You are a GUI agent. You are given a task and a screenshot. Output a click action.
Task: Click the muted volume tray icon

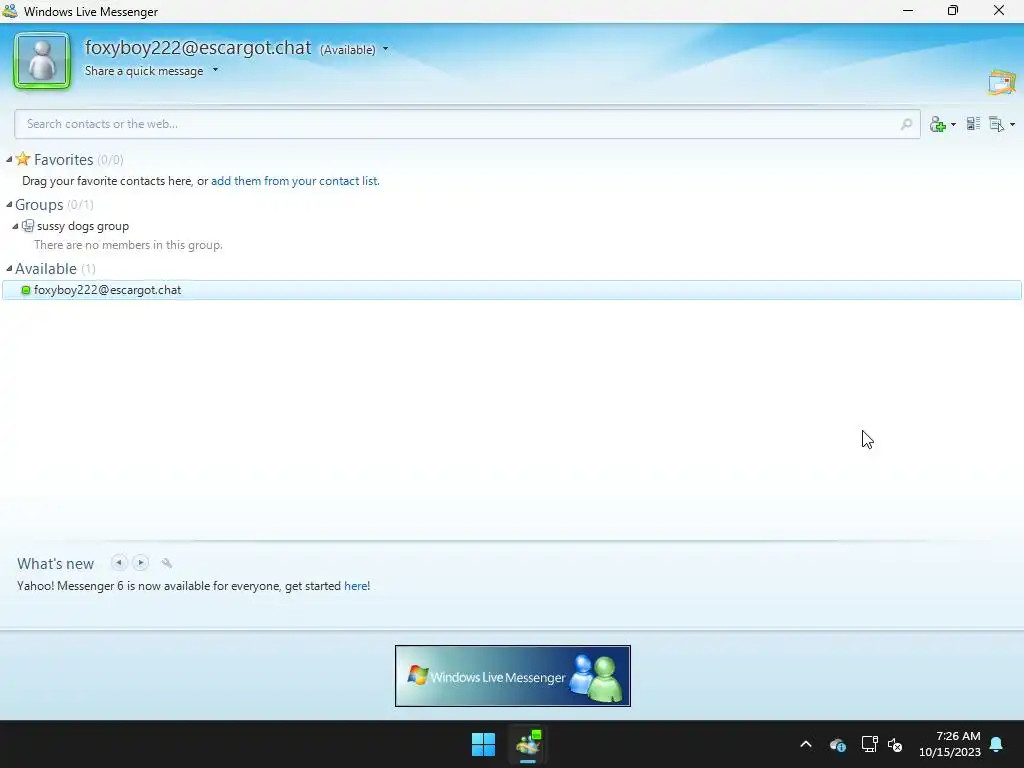(x=895, y=744)
